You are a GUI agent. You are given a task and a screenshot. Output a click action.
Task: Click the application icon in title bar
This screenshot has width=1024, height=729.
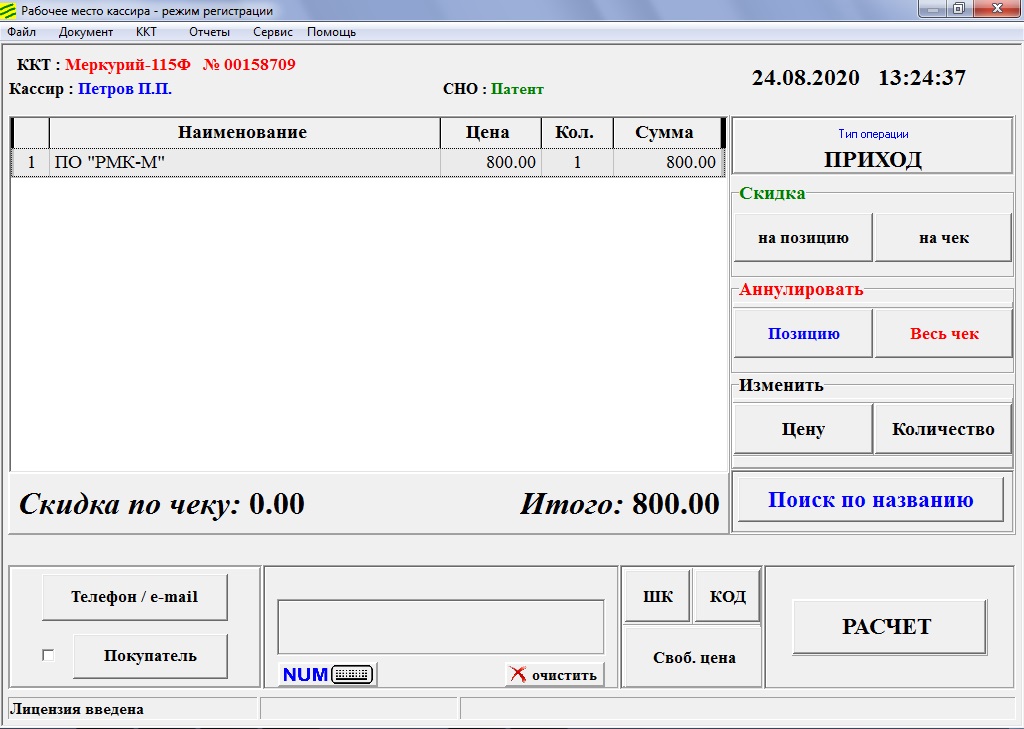point(10,11)
